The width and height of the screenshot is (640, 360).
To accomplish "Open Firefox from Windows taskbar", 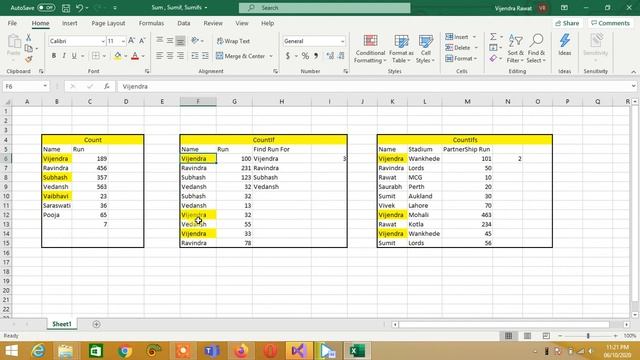I will (x=241, y=351).
